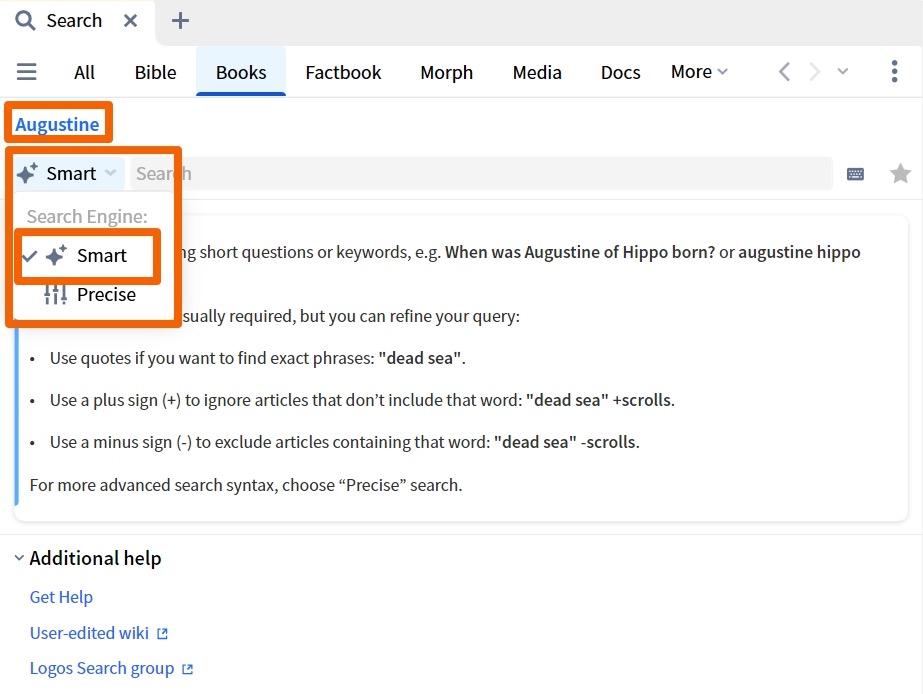
Task: Open a new tab with plus icon
Action: 180,21
